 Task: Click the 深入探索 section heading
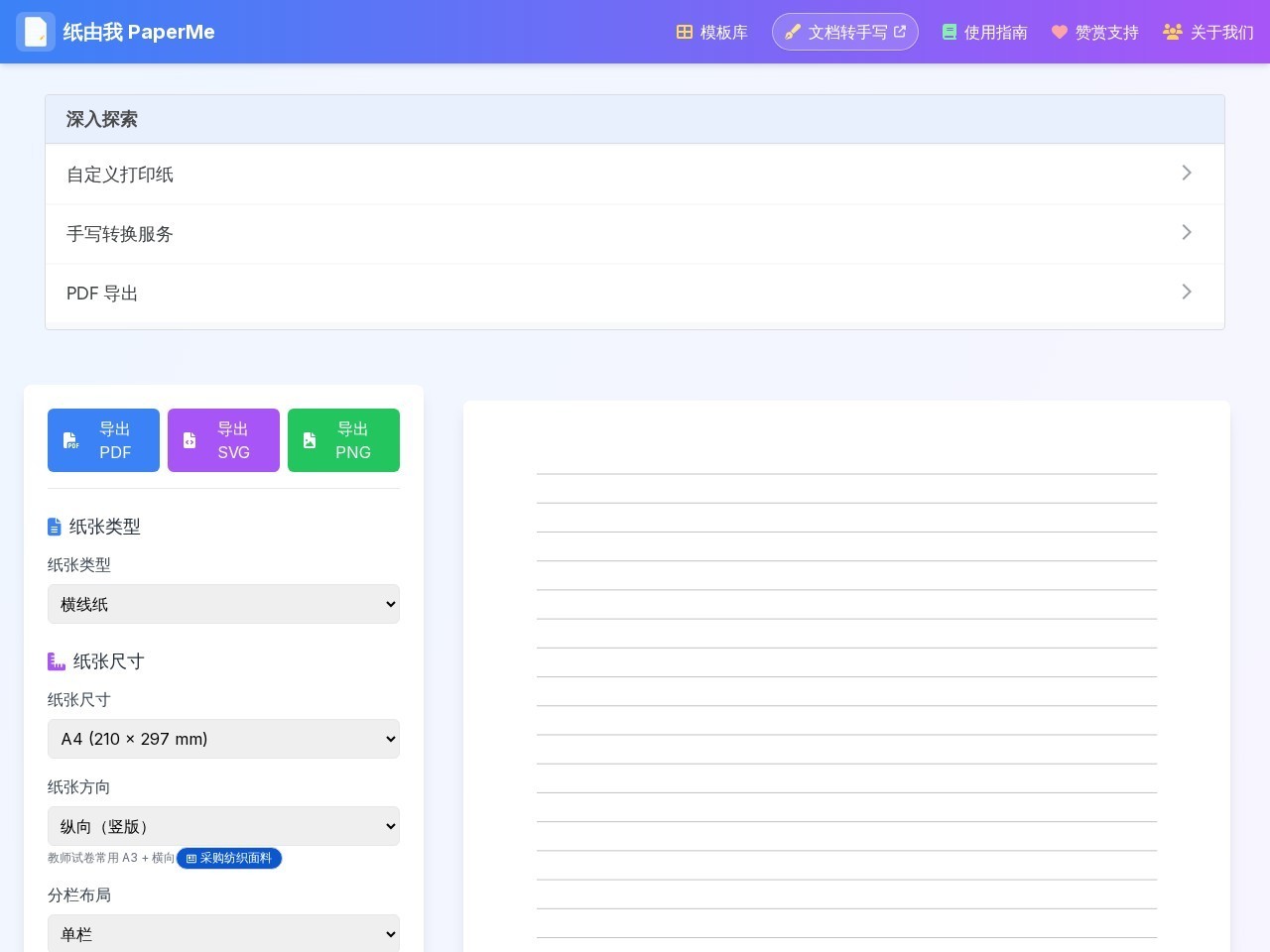[x=102, y=119]
